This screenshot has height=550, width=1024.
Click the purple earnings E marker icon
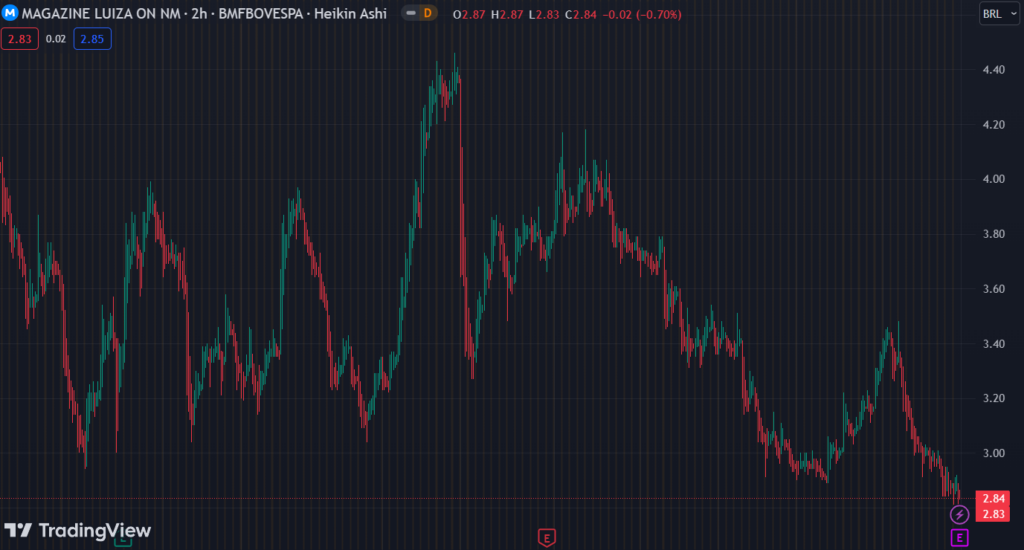[959, 538]
